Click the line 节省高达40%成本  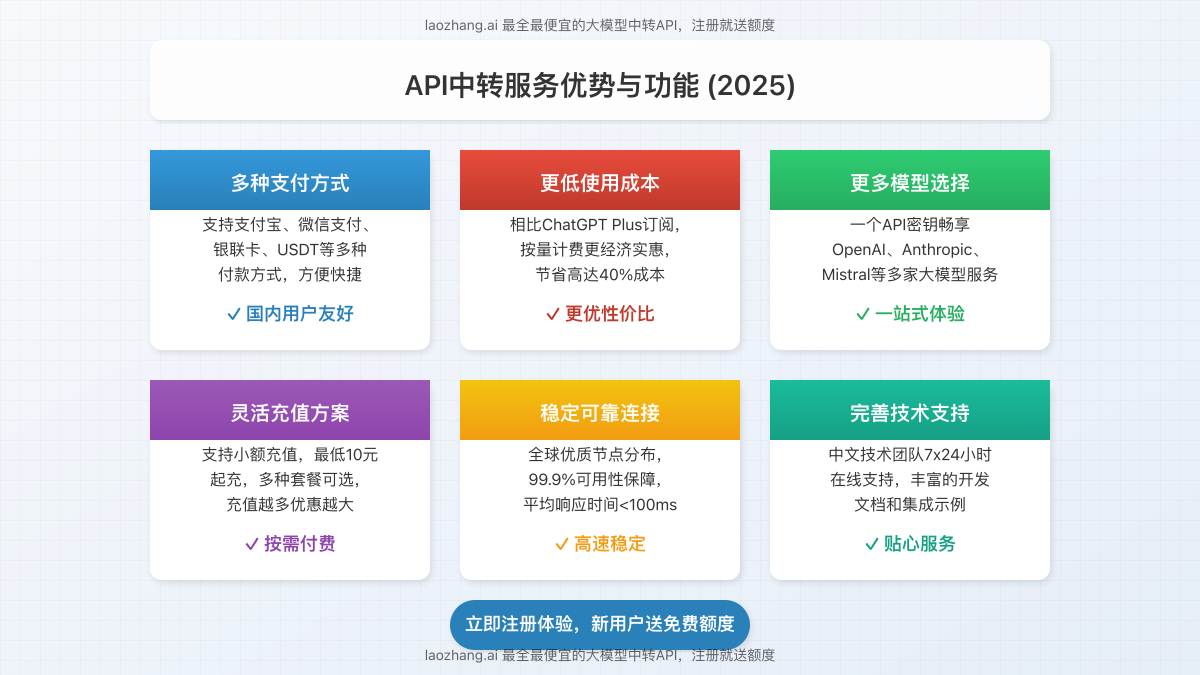click(x=600, y=275)
